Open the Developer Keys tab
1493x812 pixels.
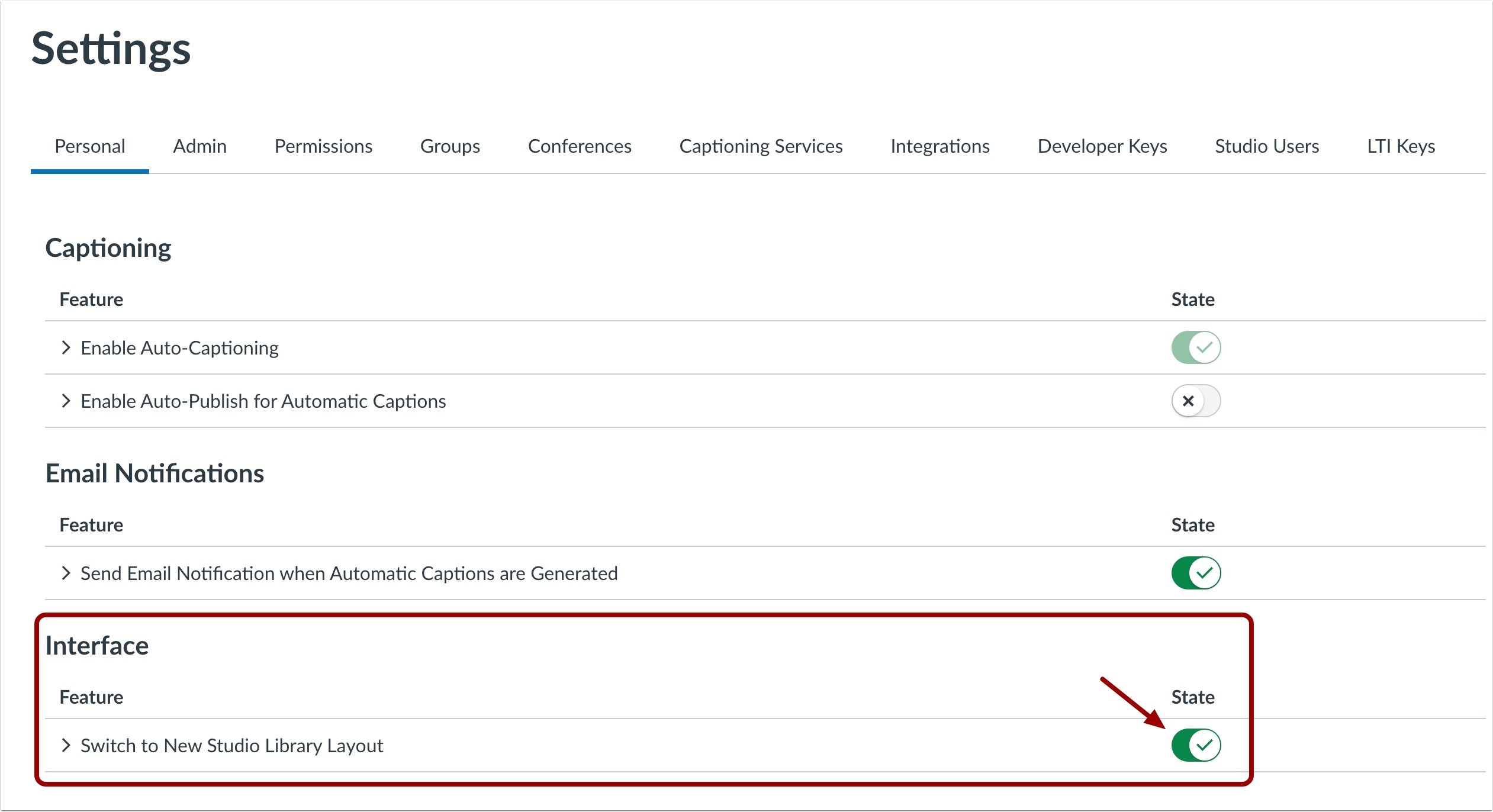[1102, 146]
